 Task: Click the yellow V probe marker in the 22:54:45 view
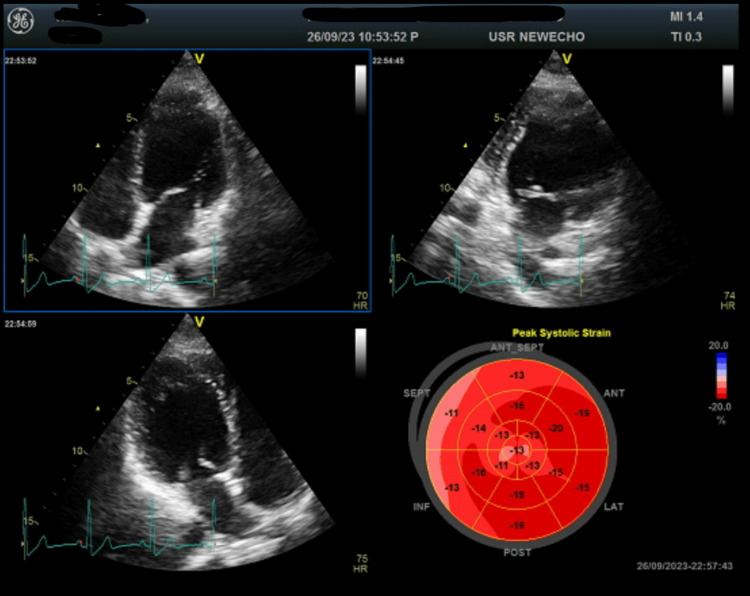[567, 59]
